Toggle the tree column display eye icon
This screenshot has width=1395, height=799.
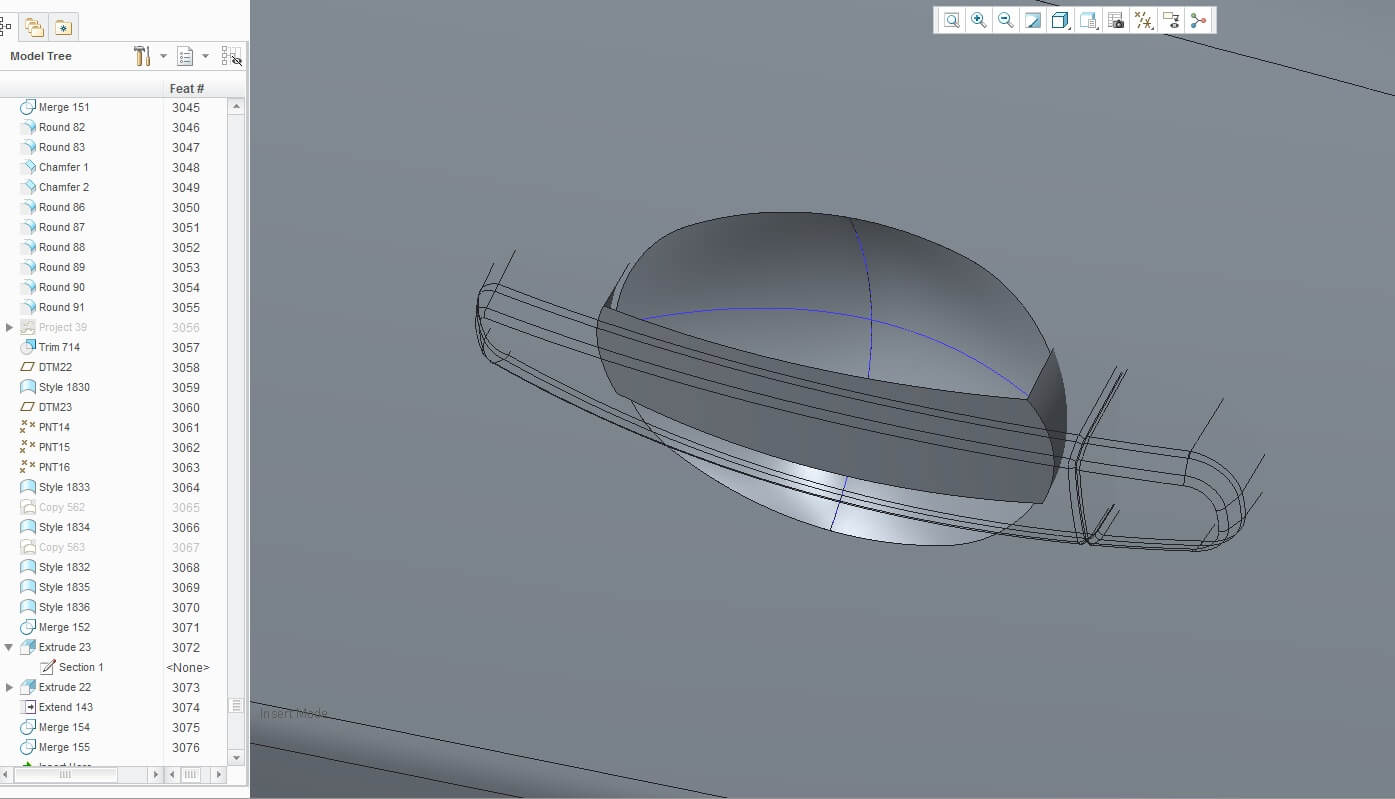tap(231, 56)
